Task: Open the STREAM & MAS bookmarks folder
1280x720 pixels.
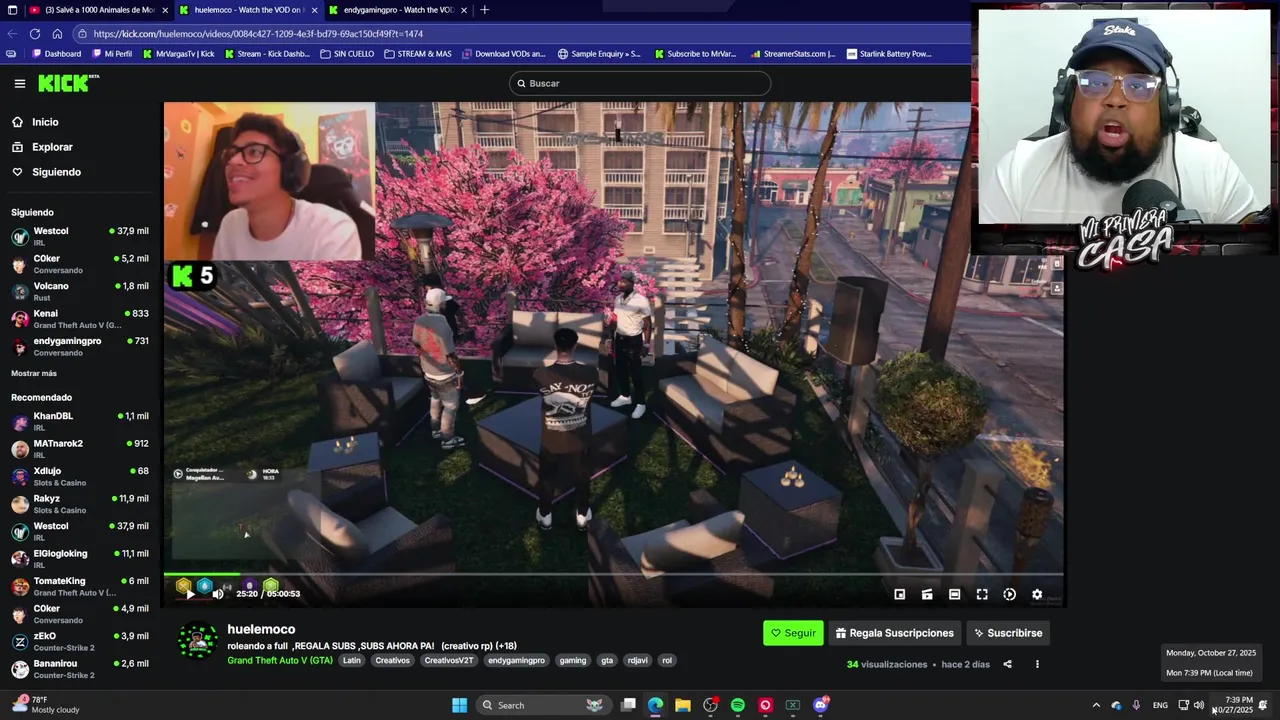Action: tap(418, 54)
